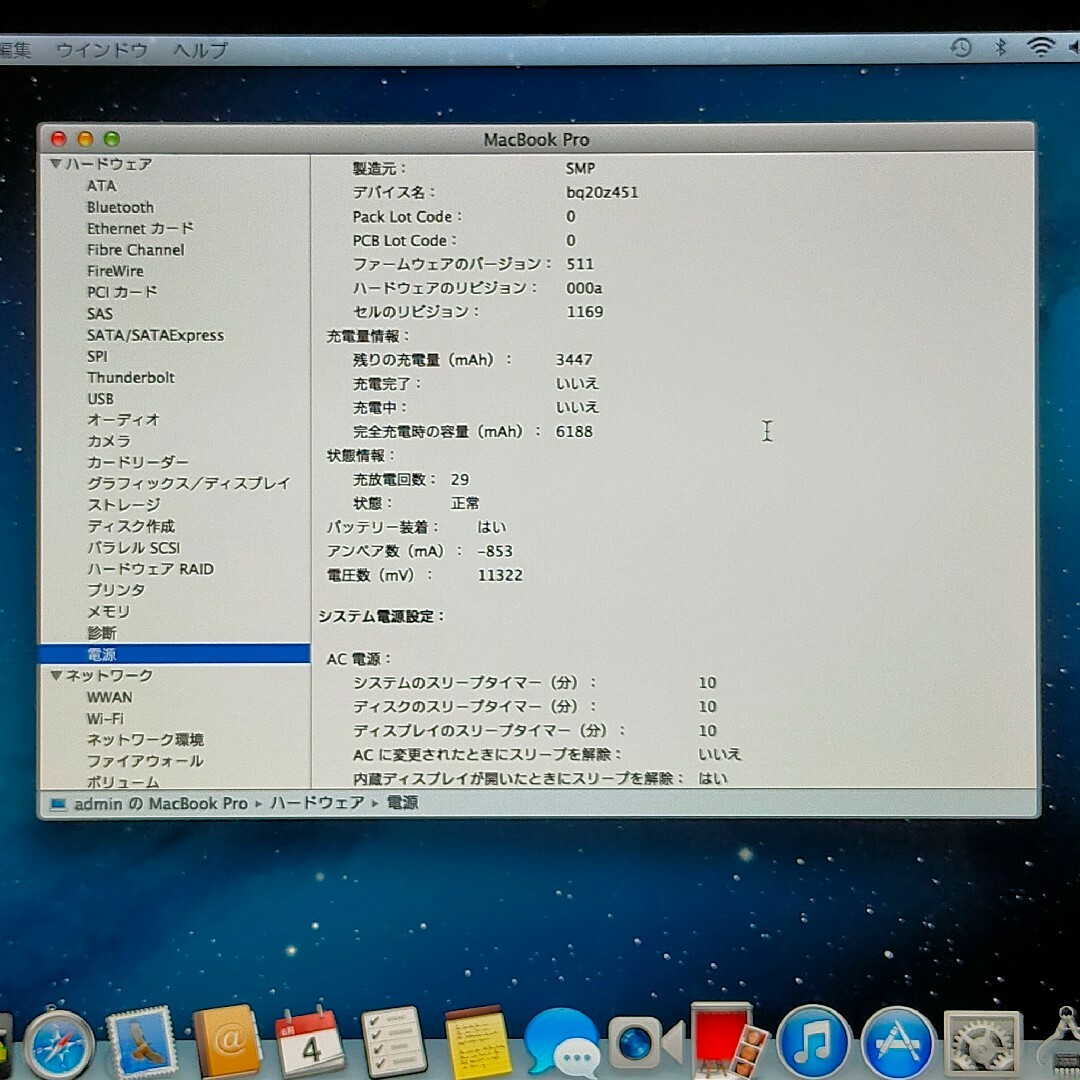This screenshot has width=1080, height=1080.
Task: Select Bluetooth in hardware list
Action: pyautogui.click(x=120, y=207)
